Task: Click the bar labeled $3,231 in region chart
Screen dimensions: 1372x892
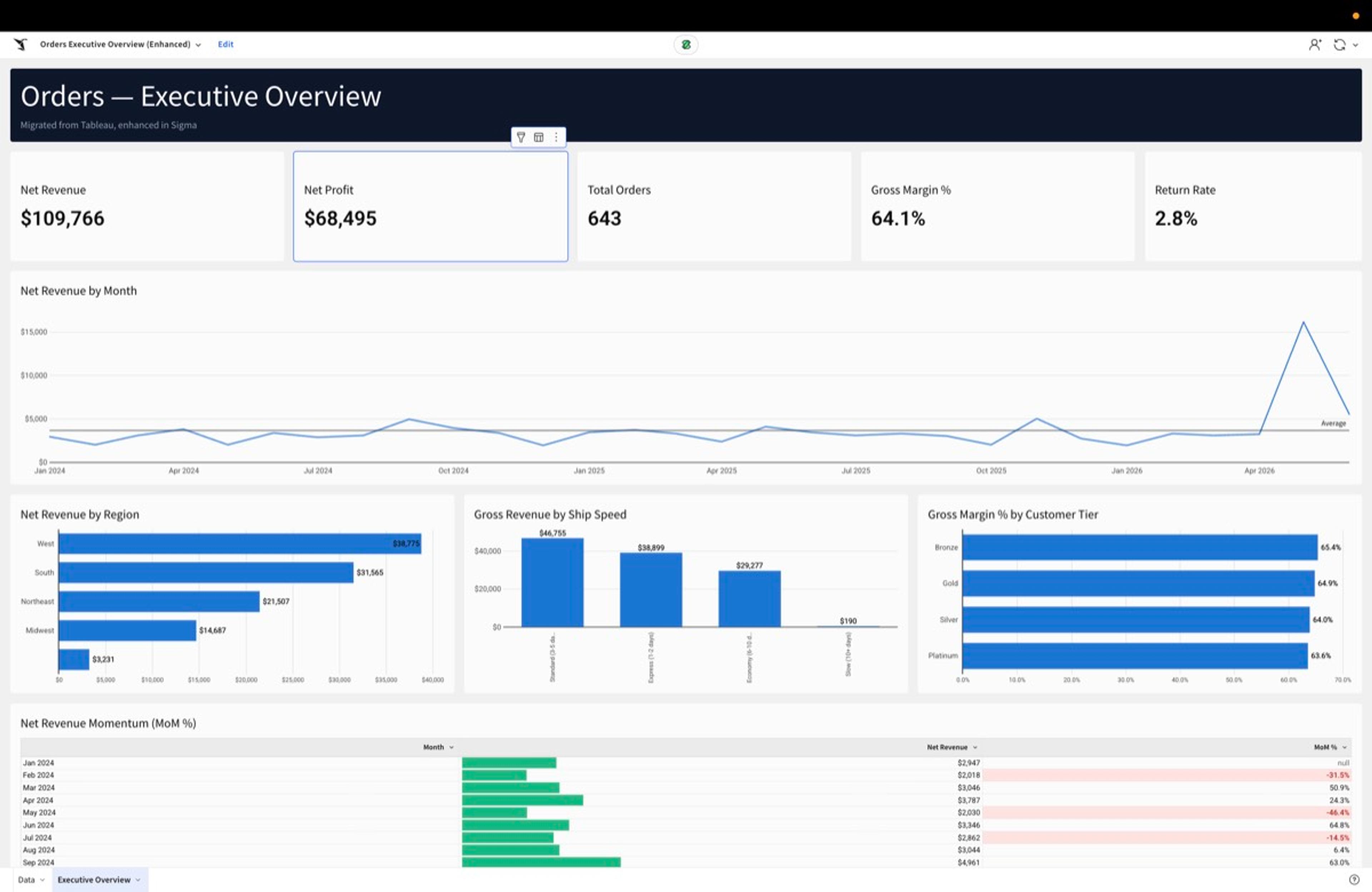Action: [74, 660]
